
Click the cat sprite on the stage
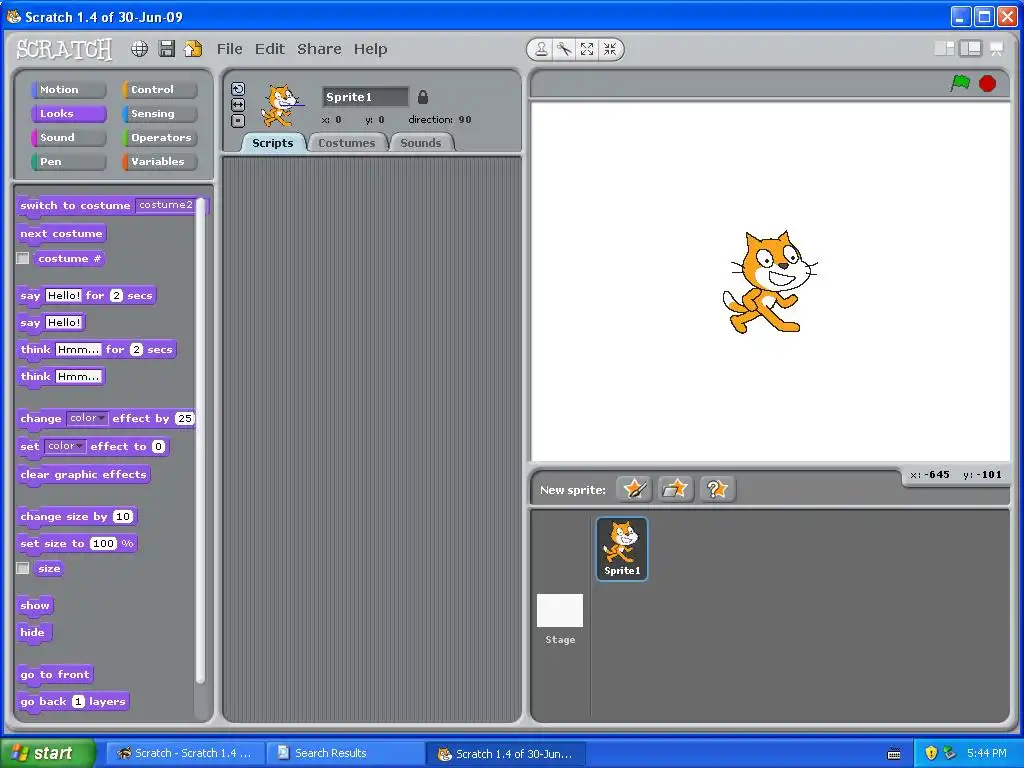point(769,282)
